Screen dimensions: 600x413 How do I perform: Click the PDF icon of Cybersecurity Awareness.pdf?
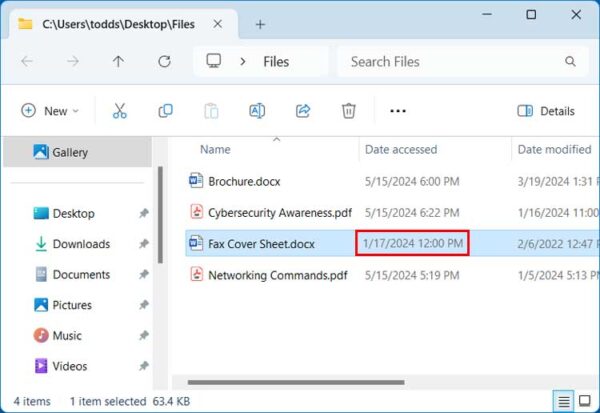click(197, 212)
